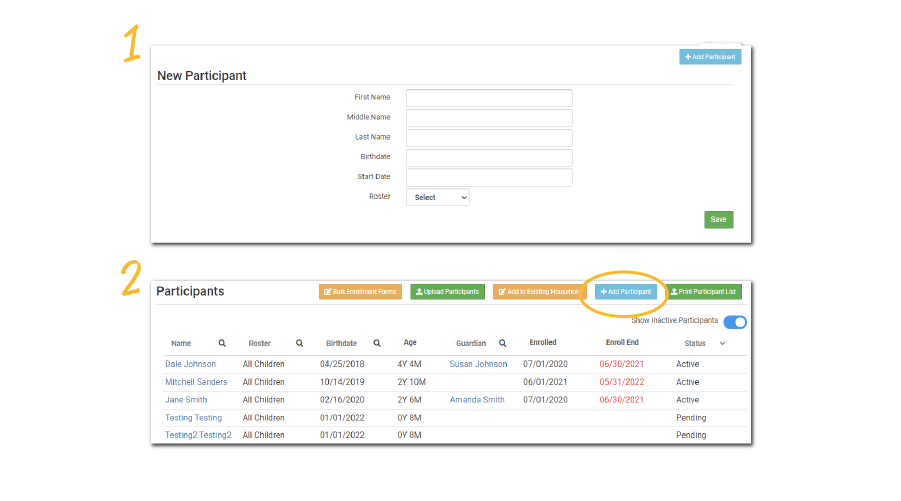Screen dimensions: 901x501
Task: Click into the First Name field
Action: click(x=489, y=98)
